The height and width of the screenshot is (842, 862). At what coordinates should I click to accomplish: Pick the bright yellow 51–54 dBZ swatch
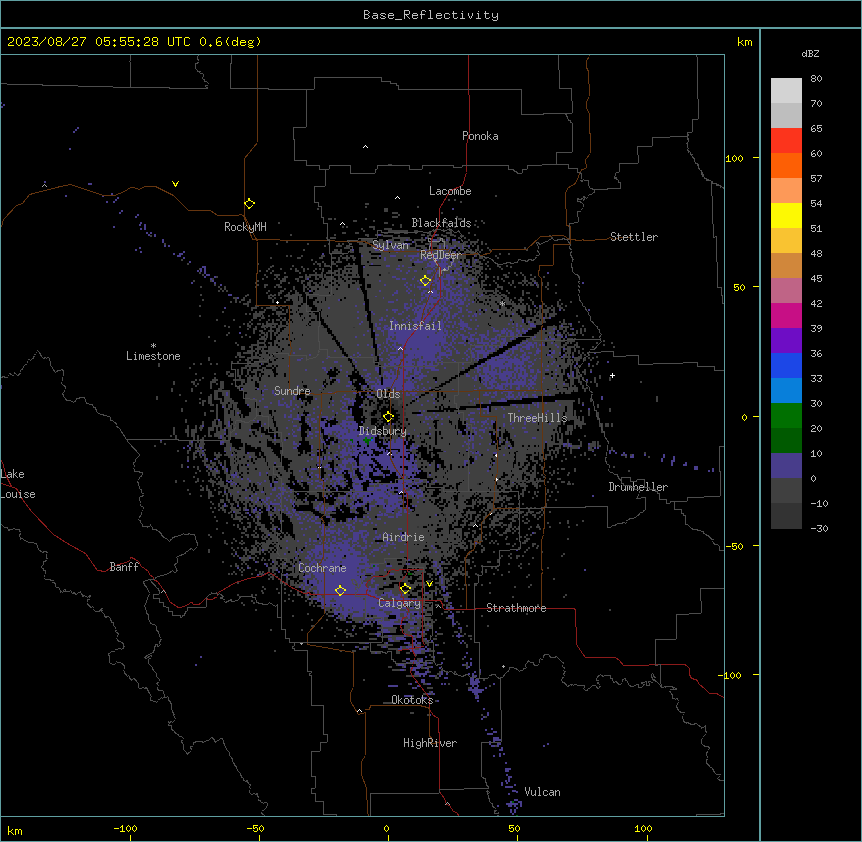point(786,216)
